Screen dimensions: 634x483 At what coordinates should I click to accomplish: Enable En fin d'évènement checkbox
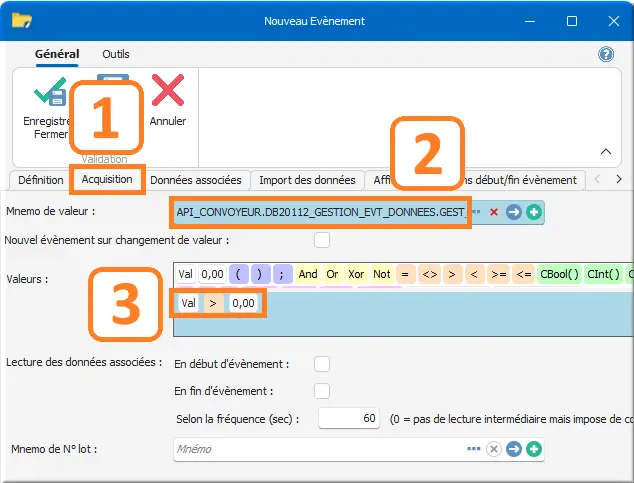[322, 391]
